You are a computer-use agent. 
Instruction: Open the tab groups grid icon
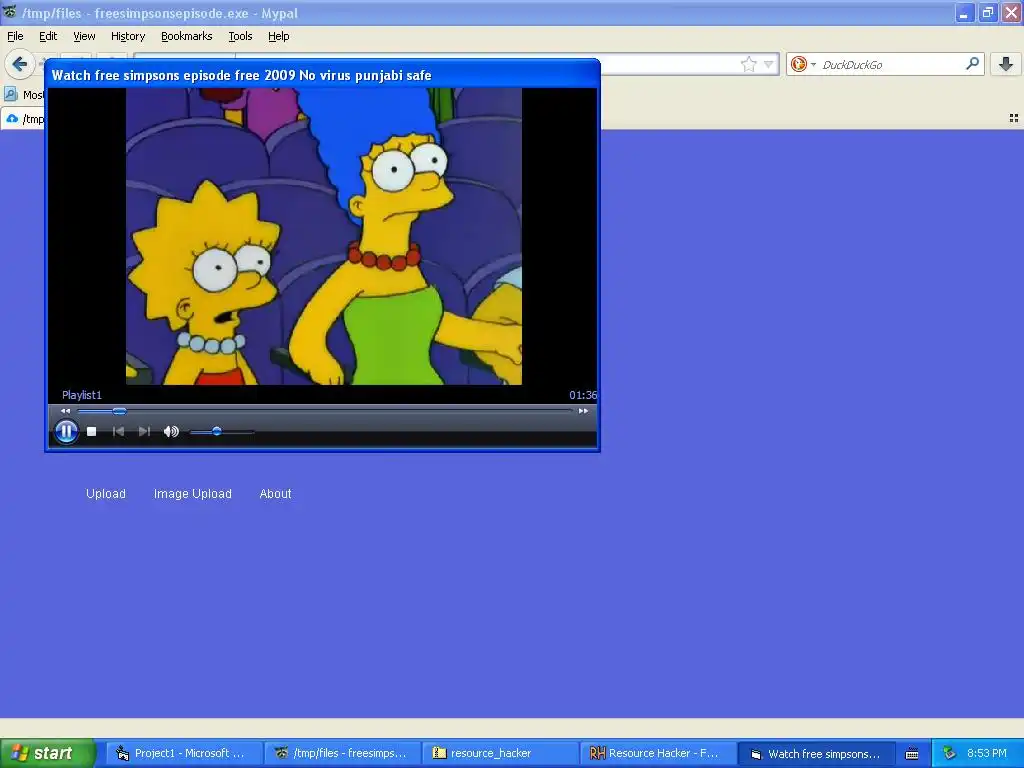click(x=1014, y=118)
